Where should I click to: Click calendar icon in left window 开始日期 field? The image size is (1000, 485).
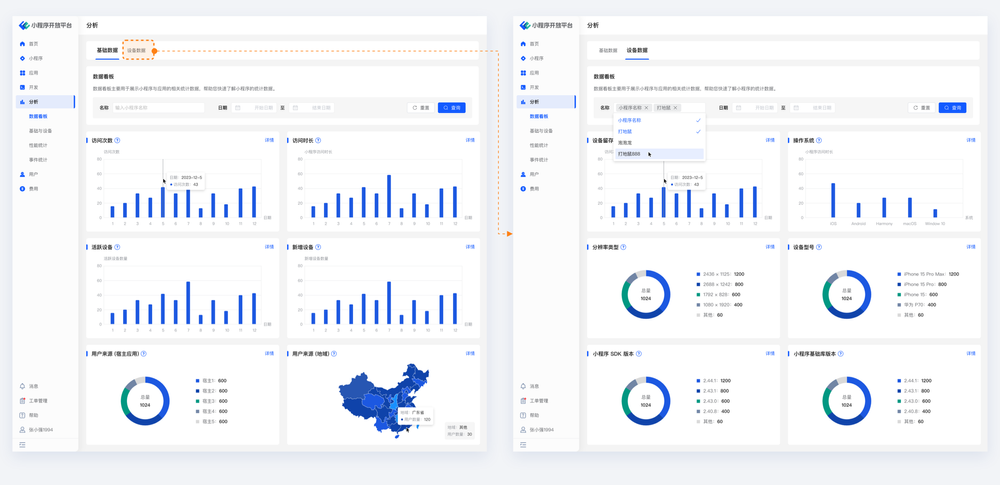[238, 108]
